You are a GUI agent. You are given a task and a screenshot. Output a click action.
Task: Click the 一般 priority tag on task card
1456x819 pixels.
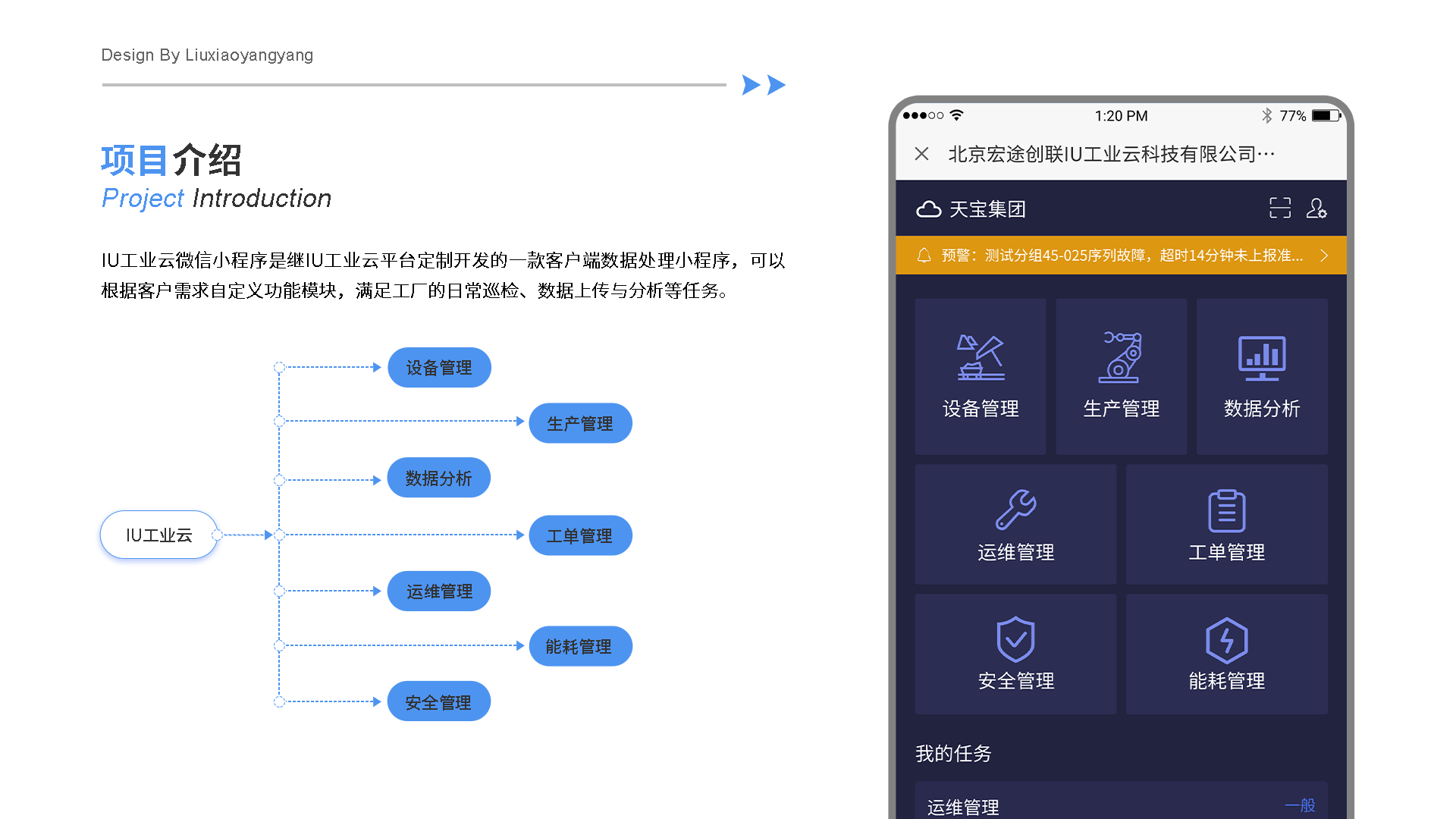click(x=1300, y=805)
